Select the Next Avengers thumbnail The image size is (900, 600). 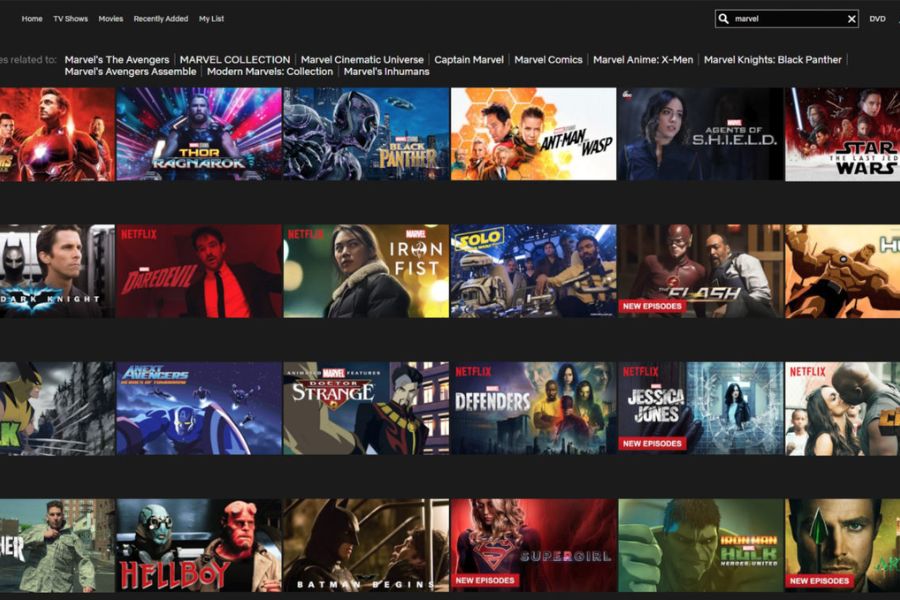coord(199,408)
